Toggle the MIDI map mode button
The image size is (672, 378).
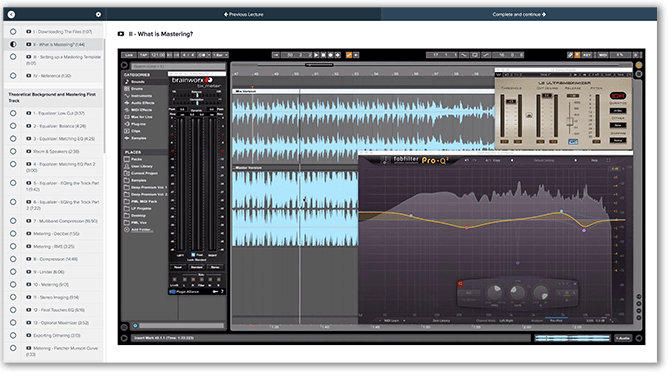[603, 55]
